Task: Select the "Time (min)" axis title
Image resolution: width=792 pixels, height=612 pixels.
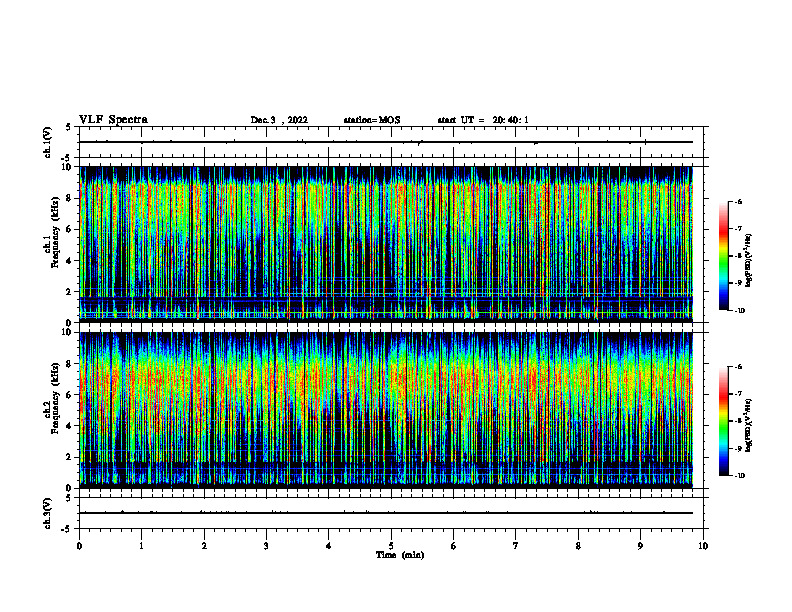Action: (400, 555)
